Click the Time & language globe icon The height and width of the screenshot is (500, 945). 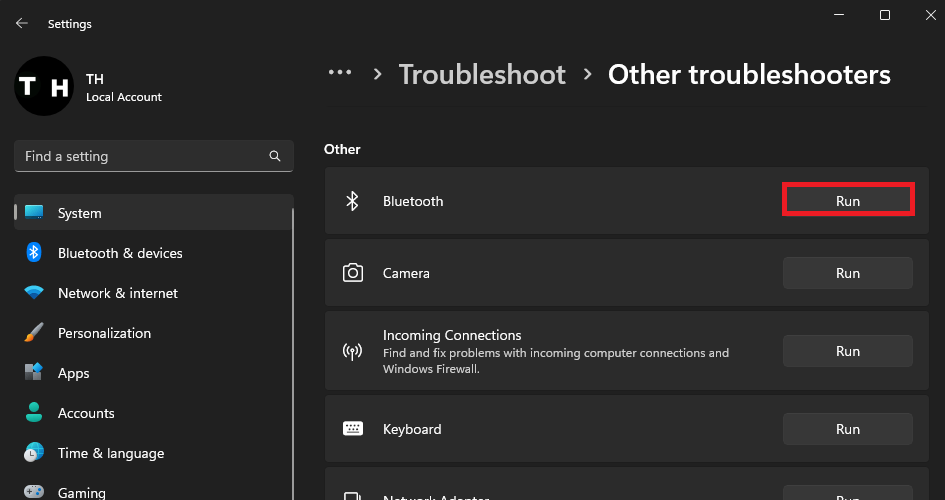click(34, 453)
